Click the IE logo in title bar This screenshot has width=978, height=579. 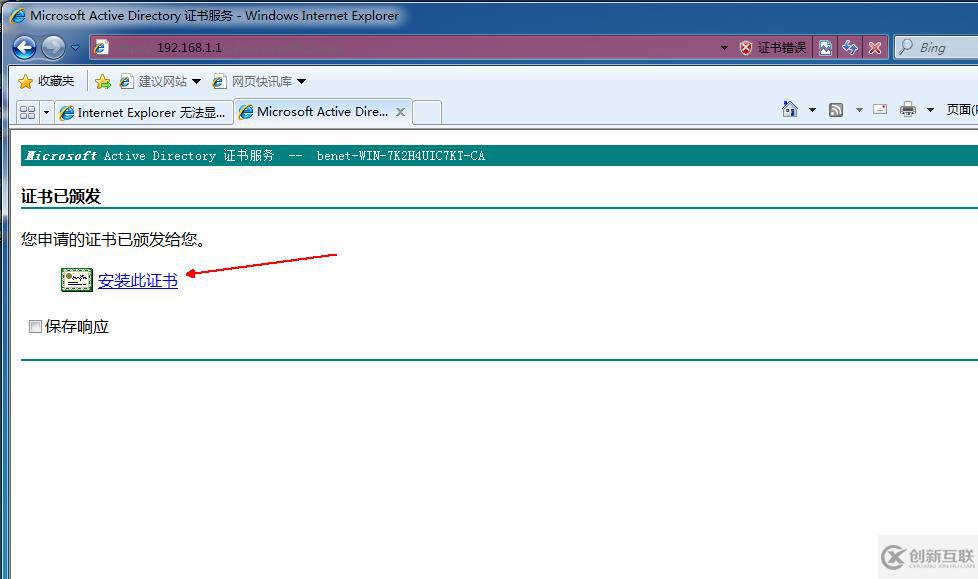[x=17, y=16]
